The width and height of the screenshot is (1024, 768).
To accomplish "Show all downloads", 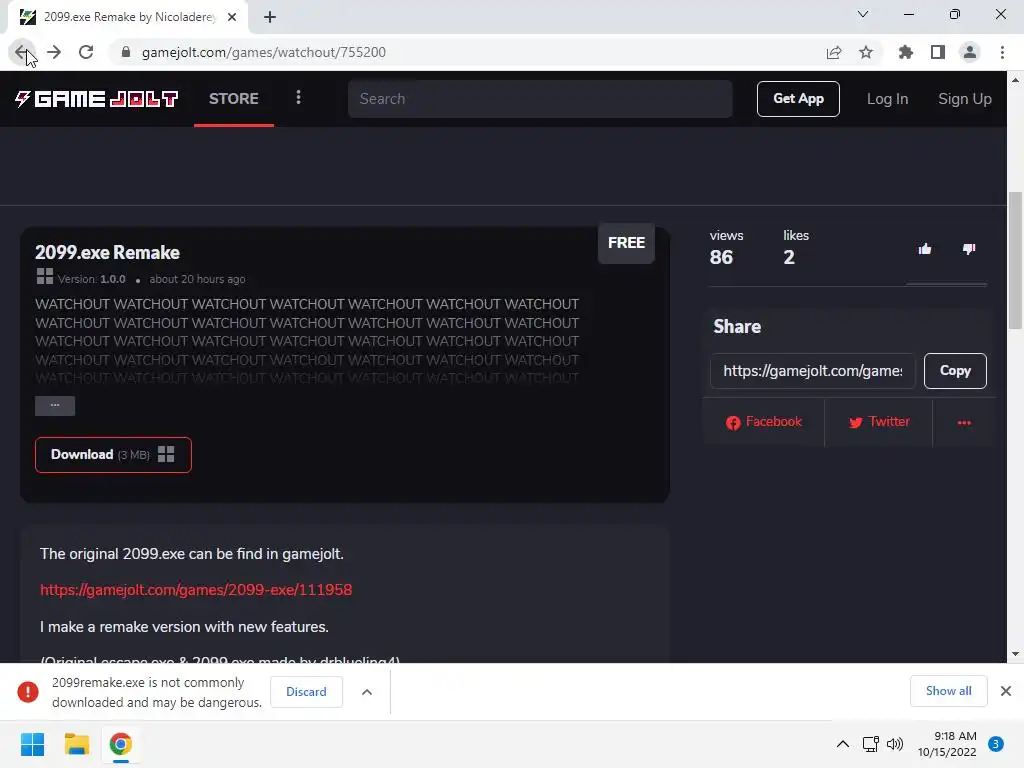I will coord(948,691).
